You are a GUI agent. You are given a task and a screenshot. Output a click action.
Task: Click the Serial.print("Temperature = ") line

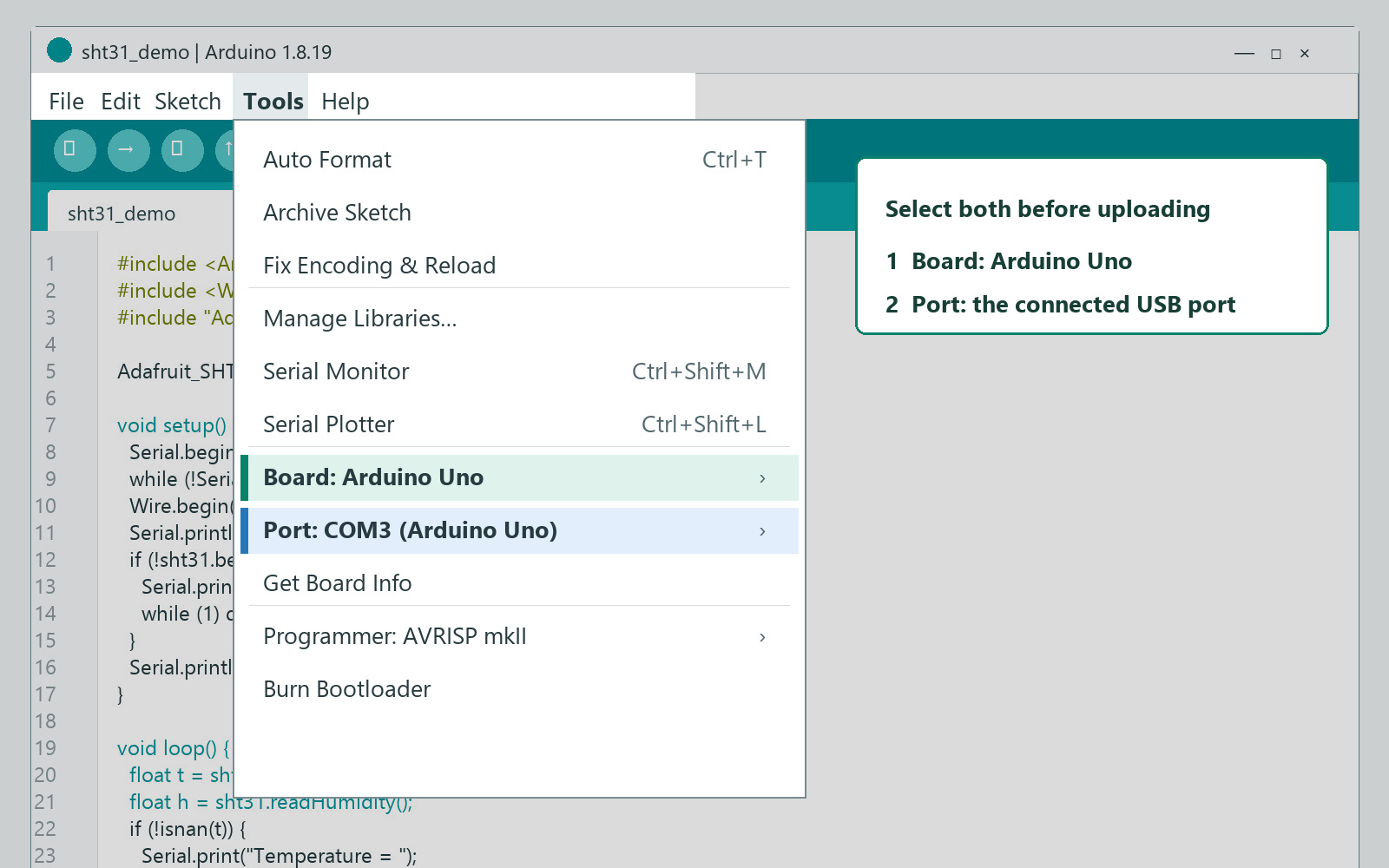[x=279, y=856]
